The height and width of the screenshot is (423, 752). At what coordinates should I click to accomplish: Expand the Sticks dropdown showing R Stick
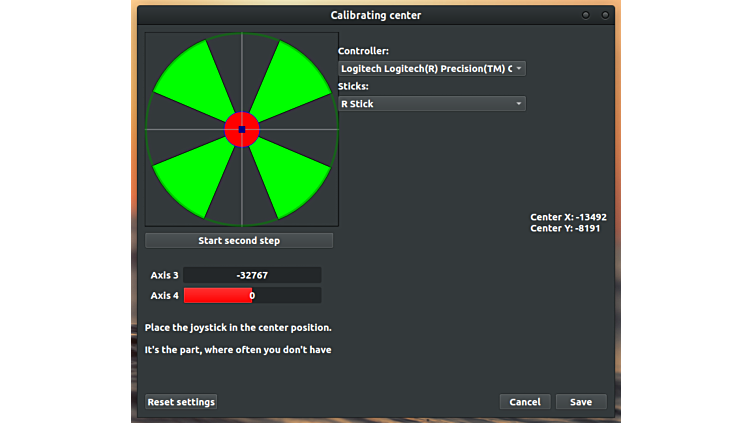pos(431,104)
